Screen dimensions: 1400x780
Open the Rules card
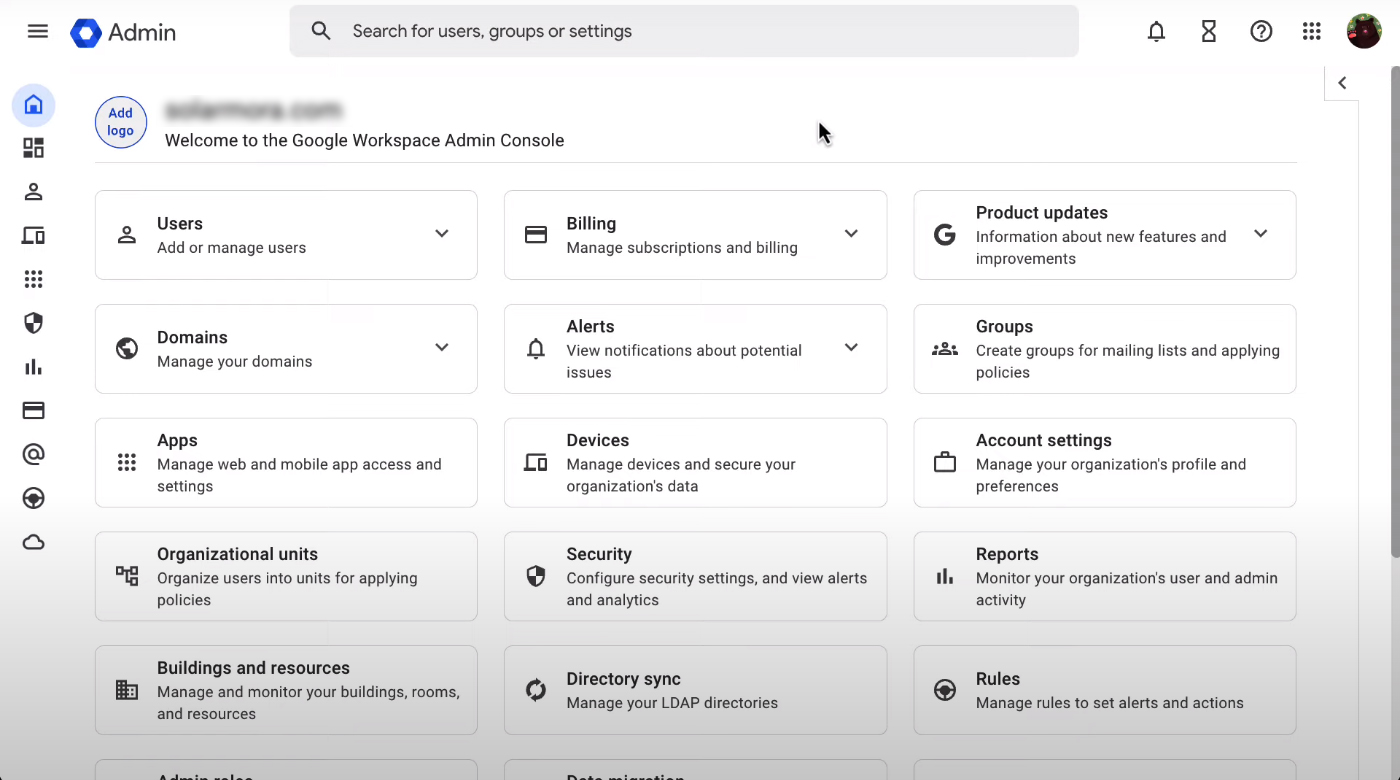[x=1105, y=690]
